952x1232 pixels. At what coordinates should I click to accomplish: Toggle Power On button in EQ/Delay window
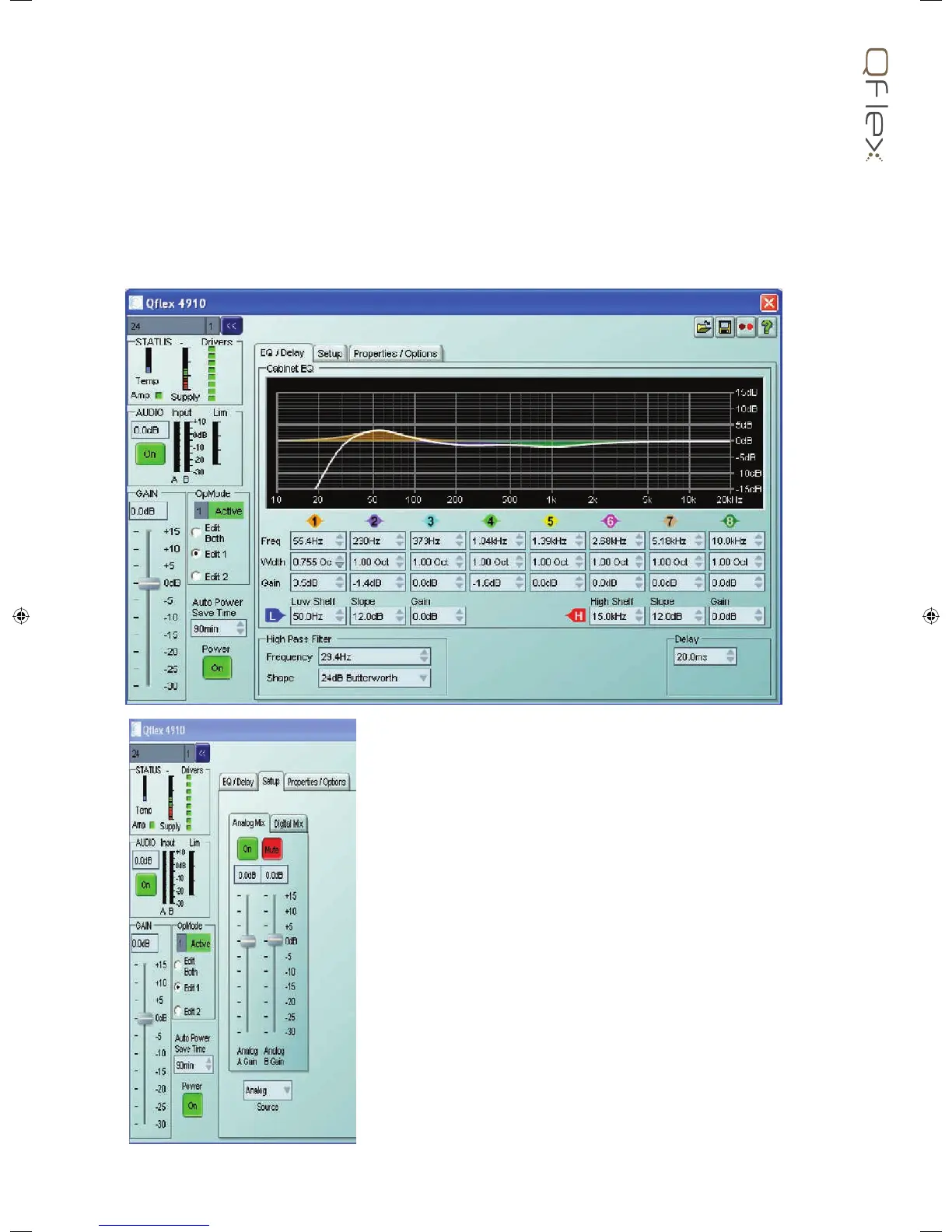click(x=217, y=668)
